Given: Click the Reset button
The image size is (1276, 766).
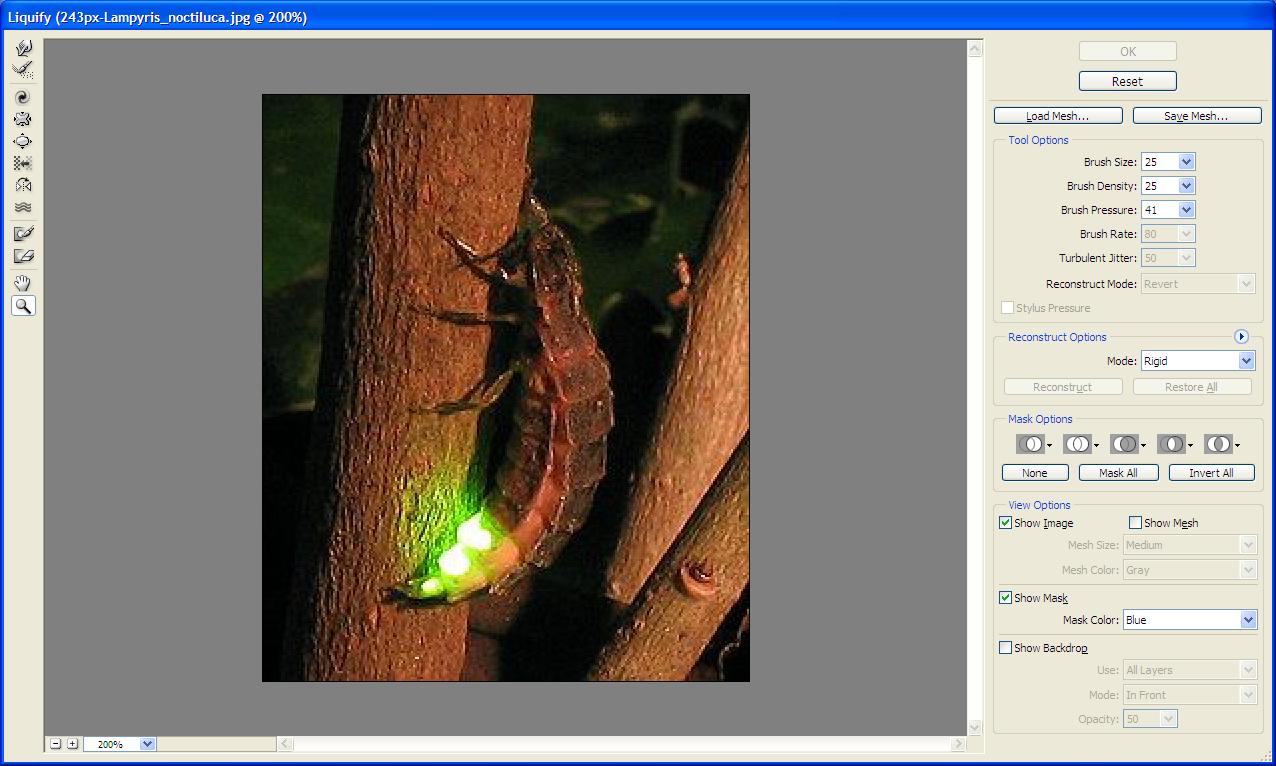Looking at the screenshot, I should tap(1127, 81).
